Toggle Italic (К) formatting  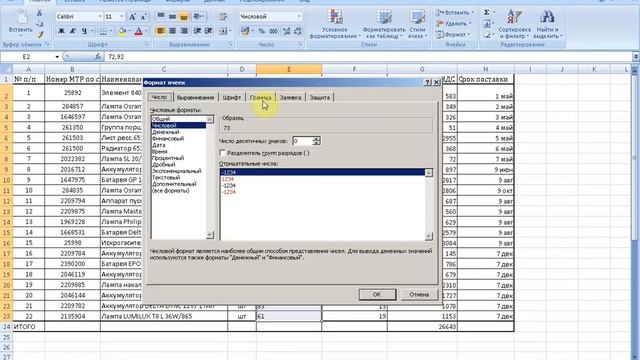tap(73, 31)
